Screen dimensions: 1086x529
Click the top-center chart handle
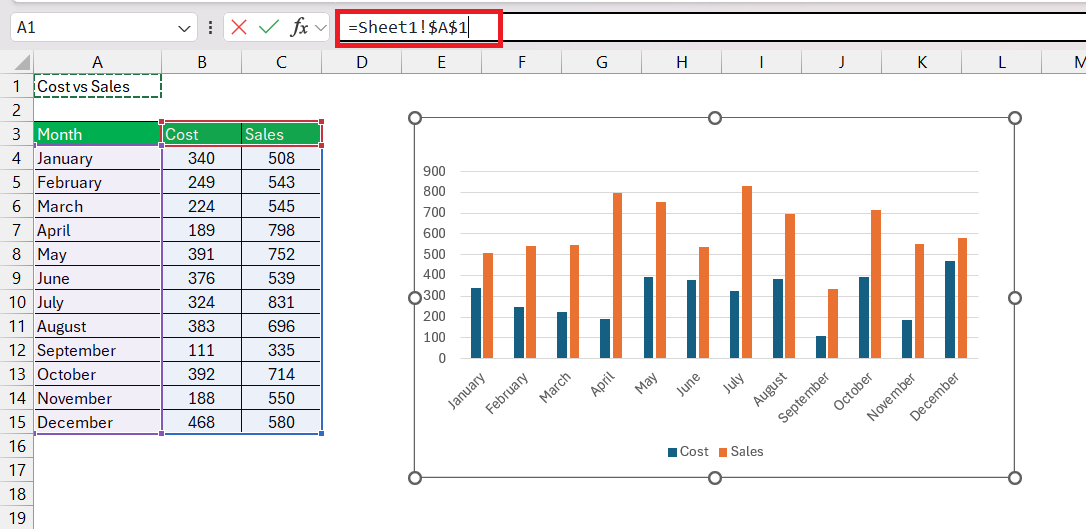coord(715,118)
